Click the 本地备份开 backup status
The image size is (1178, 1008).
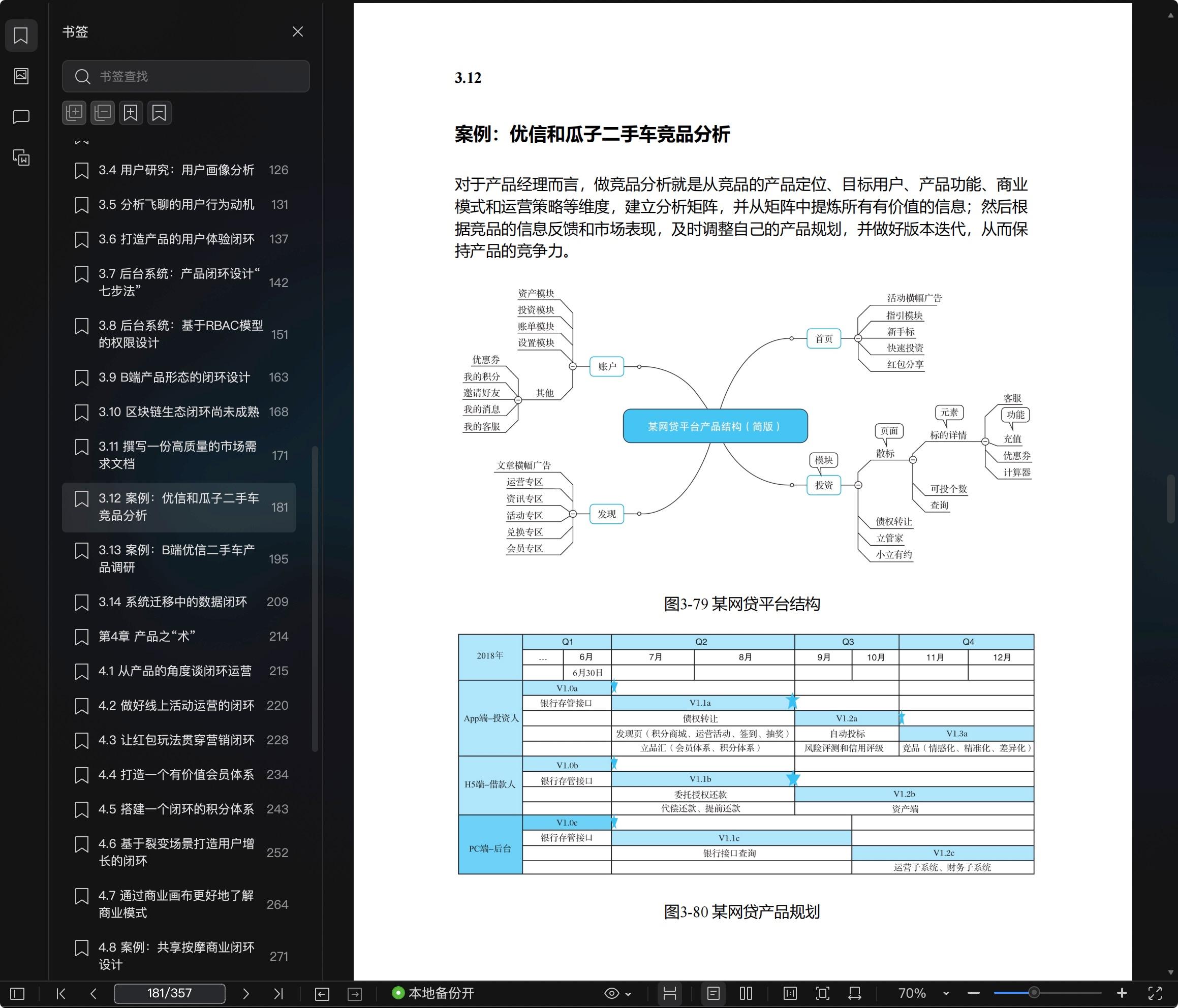[x=434, y=993]
